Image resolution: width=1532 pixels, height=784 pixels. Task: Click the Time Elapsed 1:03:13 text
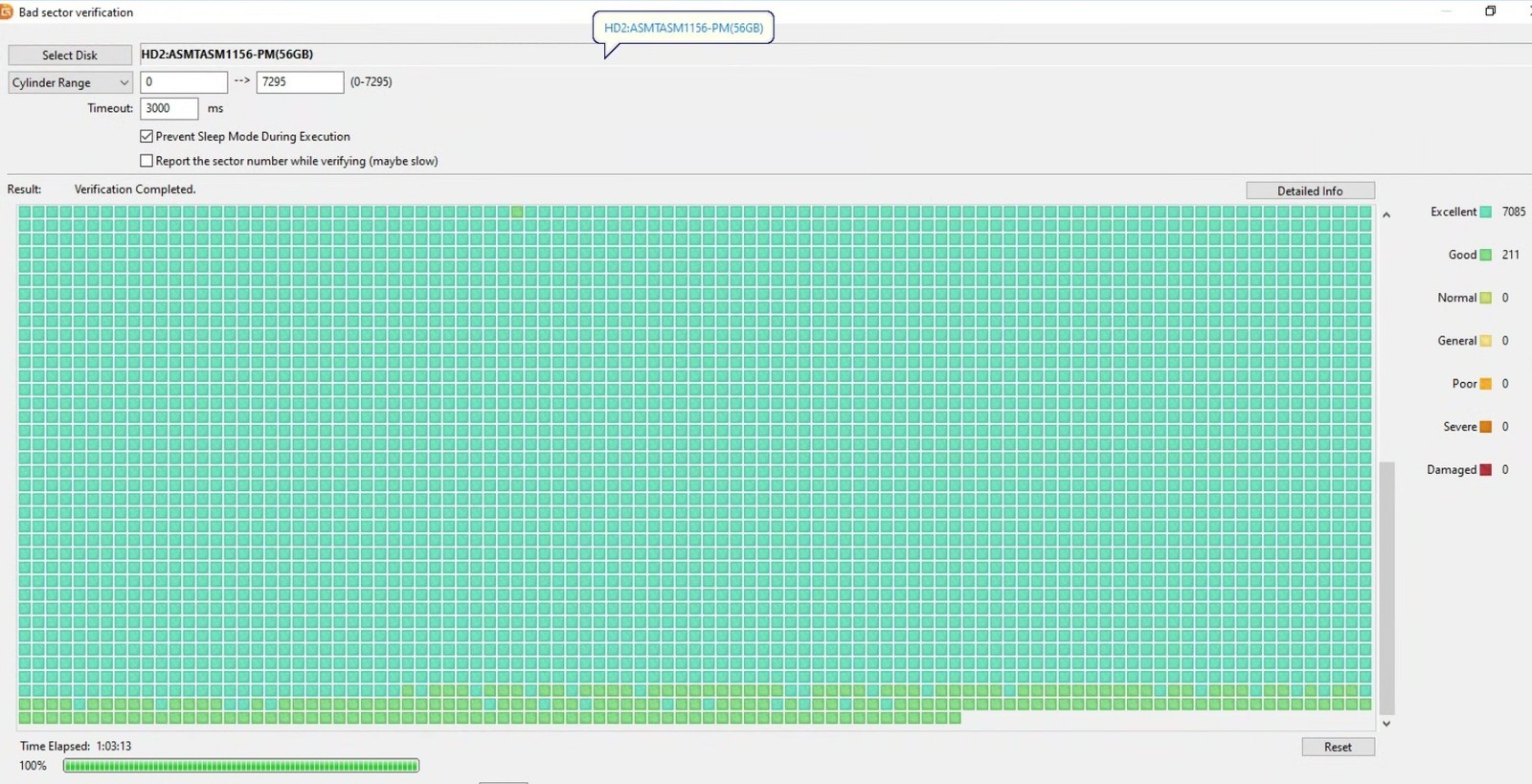click(76, 747)
